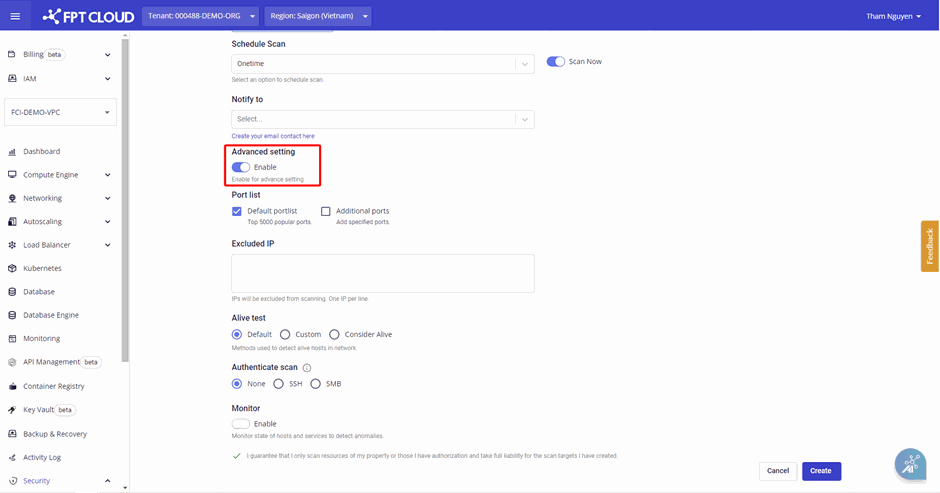Viewport: 940px width, 493px height.
Task: Toggle the Monitor Enable switch
Action: click(x=240, y=424)
